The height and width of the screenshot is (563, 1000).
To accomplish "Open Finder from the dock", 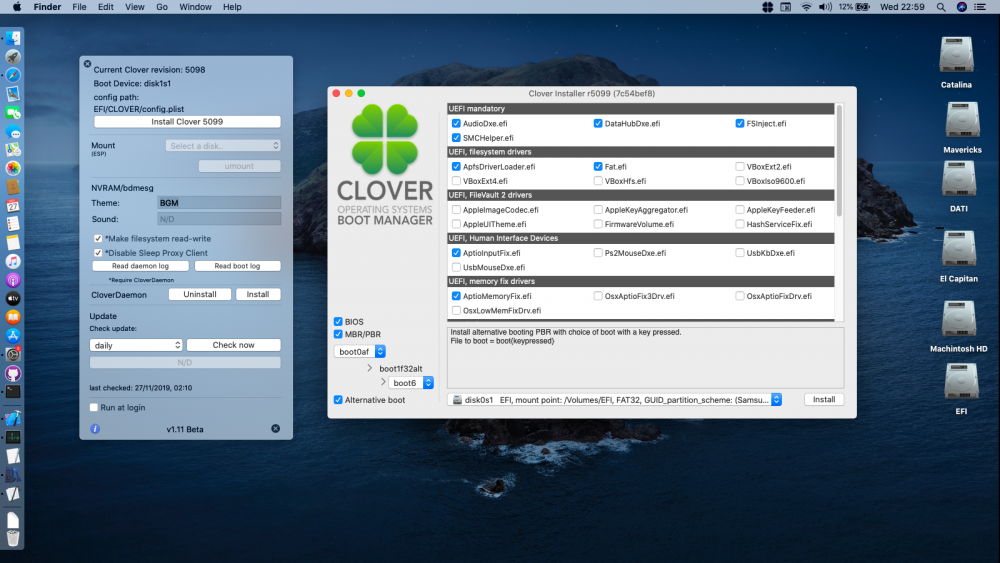I will point(13,38).
